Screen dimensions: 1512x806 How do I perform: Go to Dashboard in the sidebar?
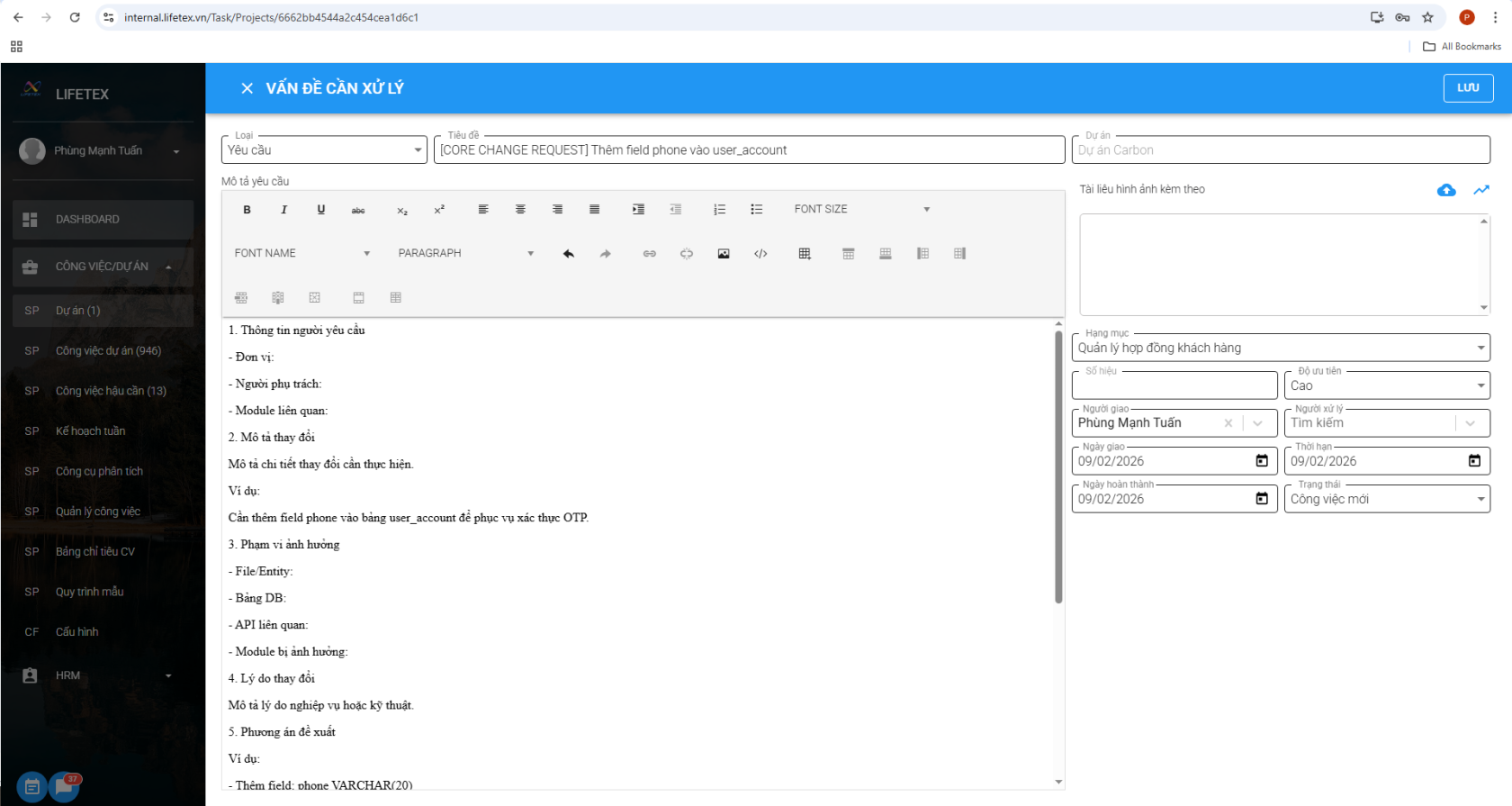[x=87, y=220]
